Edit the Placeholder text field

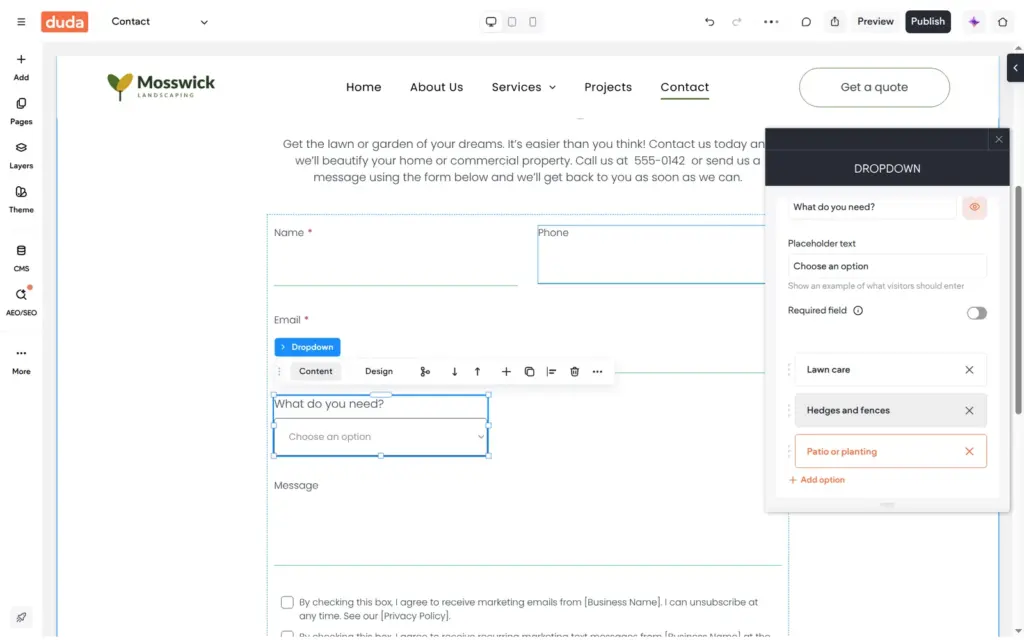point(887,266)
